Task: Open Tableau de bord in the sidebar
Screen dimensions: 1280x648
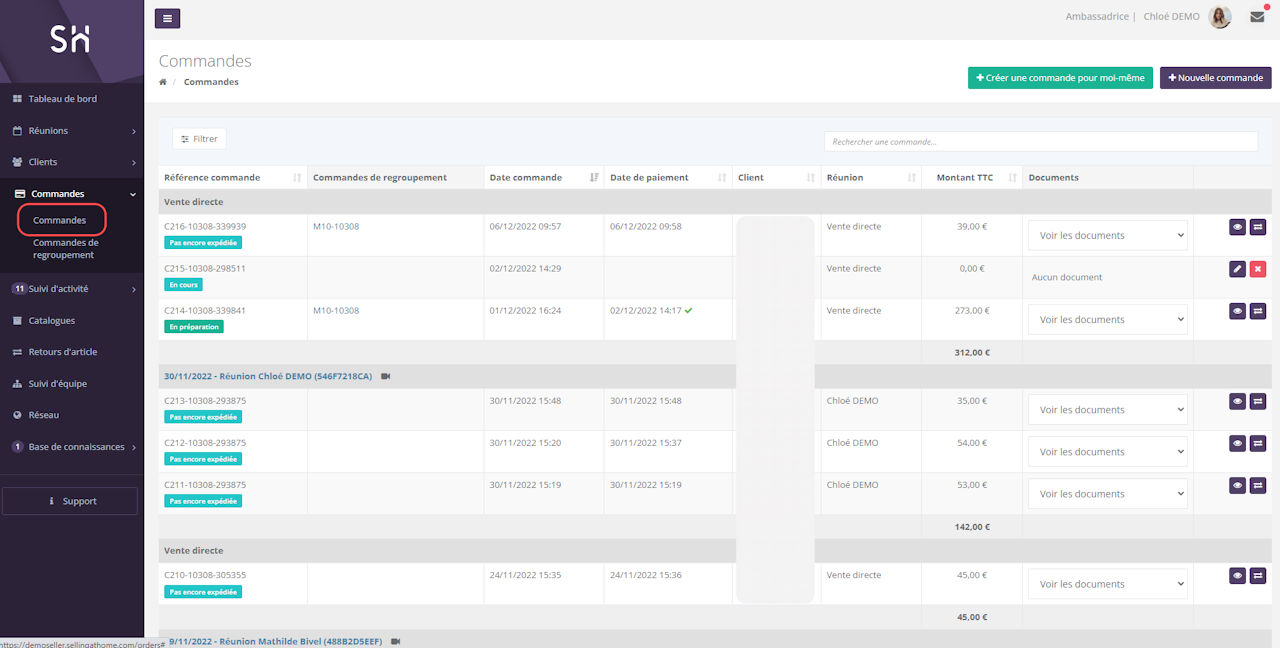Action: point(62,99)
